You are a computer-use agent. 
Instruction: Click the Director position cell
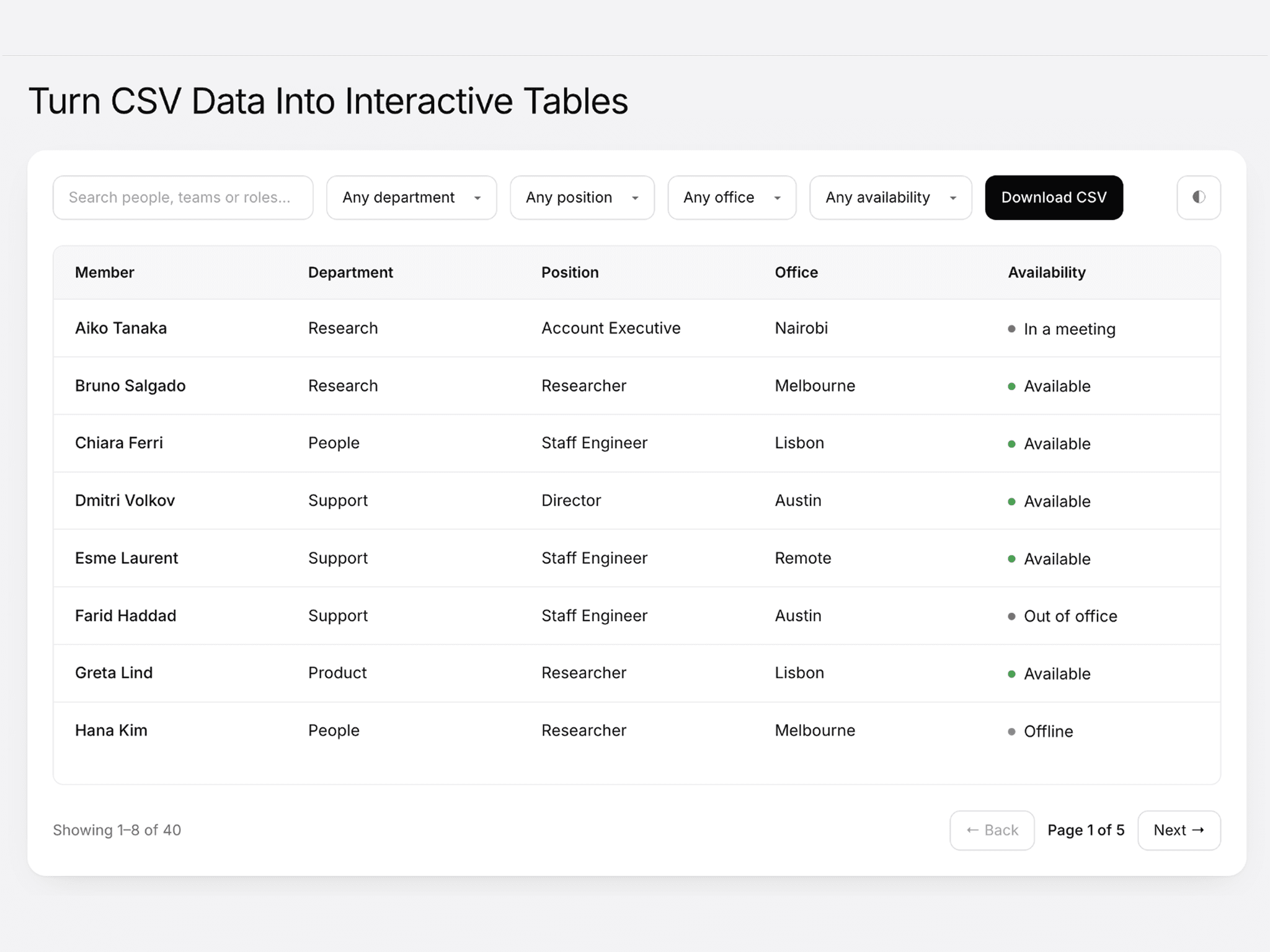tap(571, 500)
